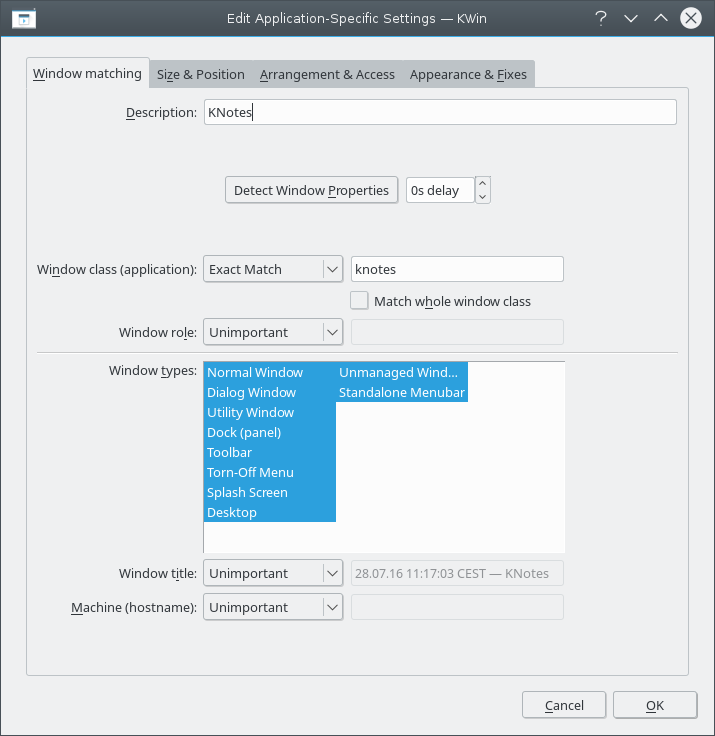Screen dimensions: 715x736
Task: Select Splash Screen in window types list
Action: click(247, 492)
